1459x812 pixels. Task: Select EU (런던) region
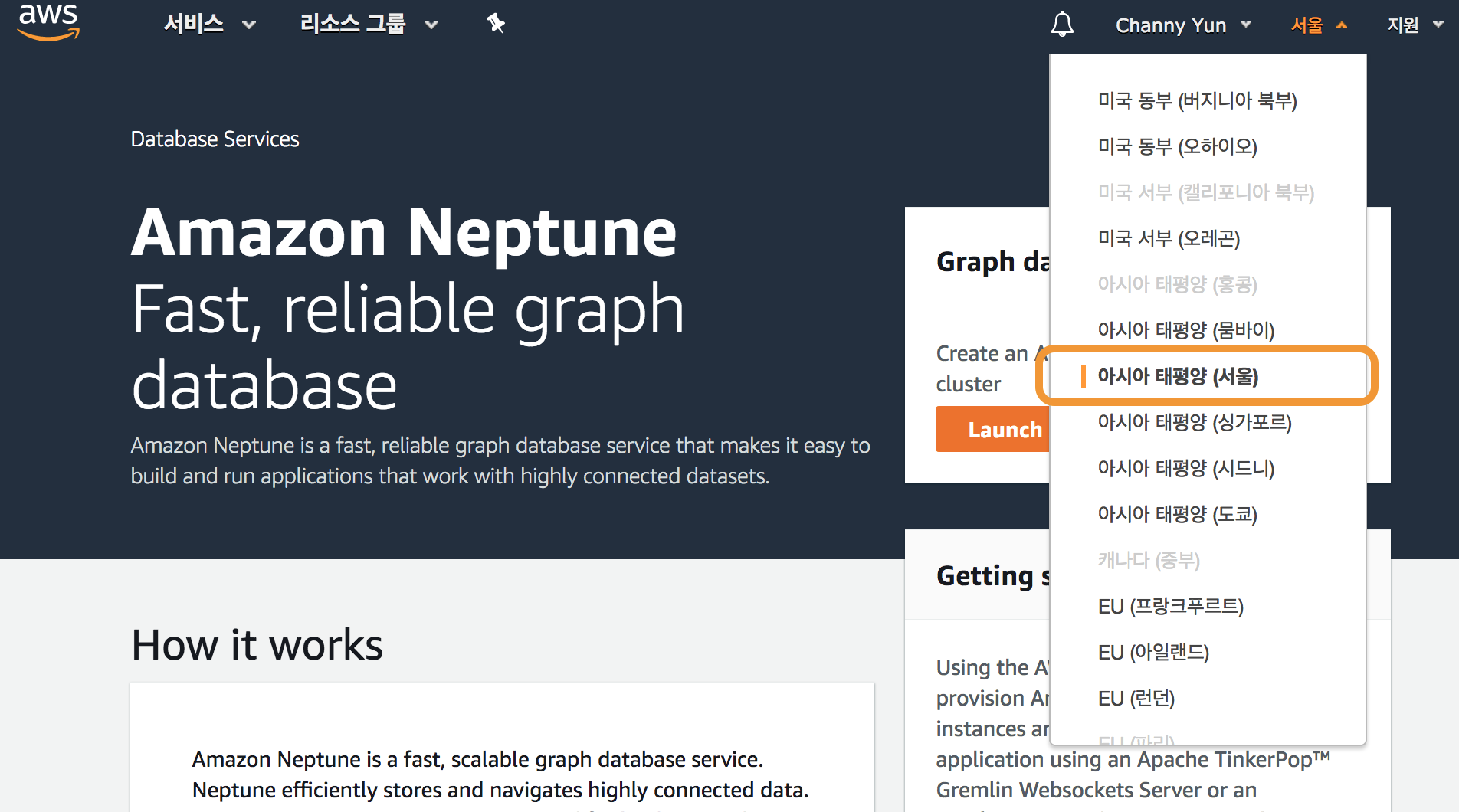(1136, 698)
